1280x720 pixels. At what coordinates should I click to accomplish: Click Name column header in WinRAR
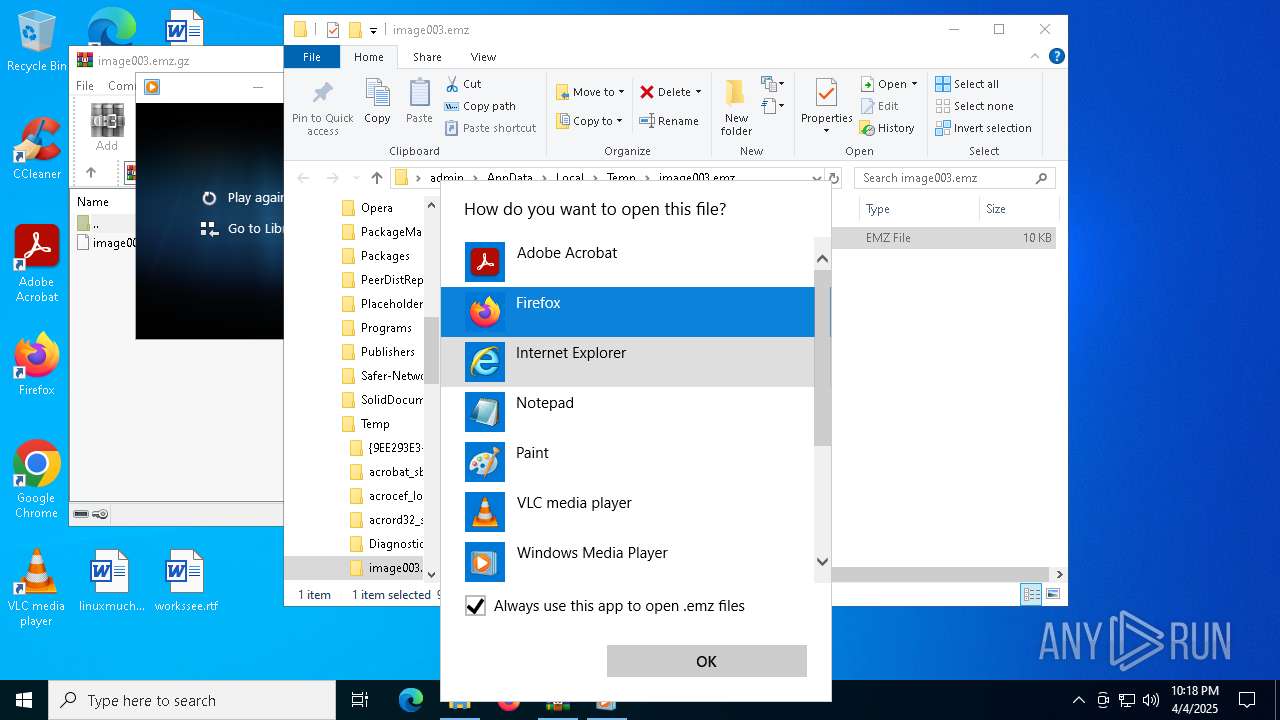point(93,201)
